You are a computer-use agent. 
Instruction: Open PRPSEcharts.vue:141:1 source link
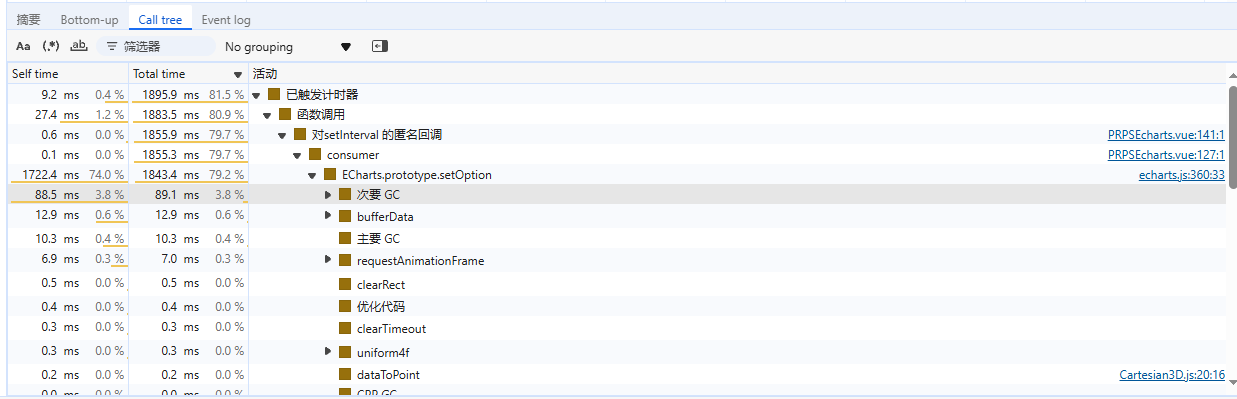(1167, 135)
